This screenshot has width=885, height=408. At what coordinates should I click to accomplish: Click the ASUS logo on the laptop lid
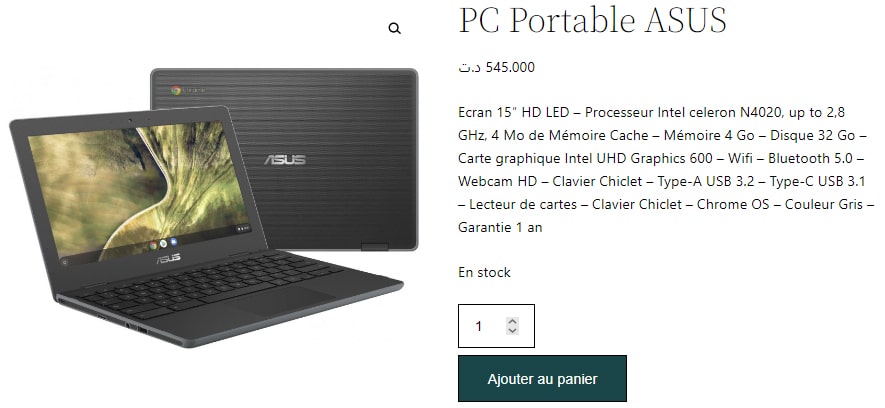point(285,160)
